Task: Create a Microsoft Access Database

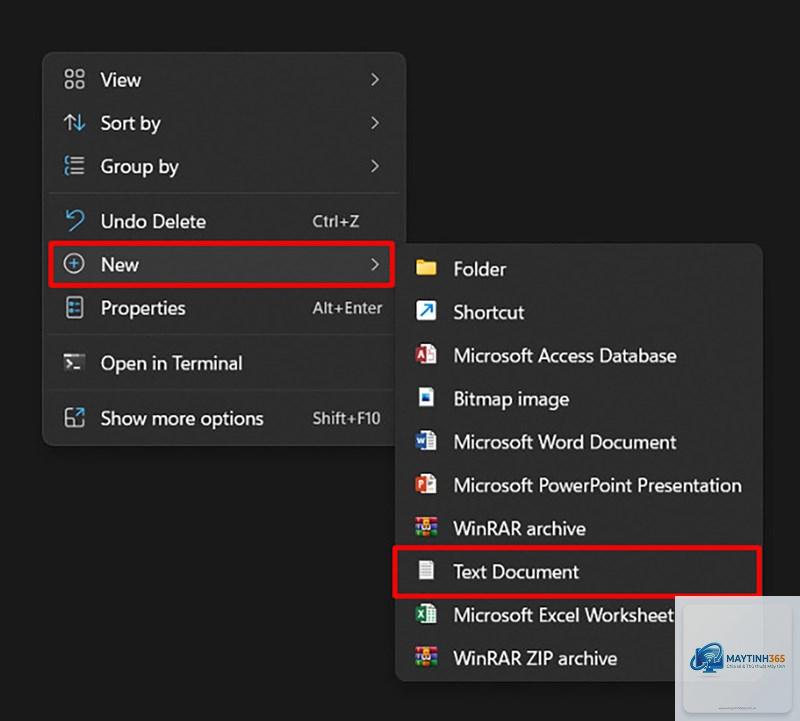Action: click(579, 355)
